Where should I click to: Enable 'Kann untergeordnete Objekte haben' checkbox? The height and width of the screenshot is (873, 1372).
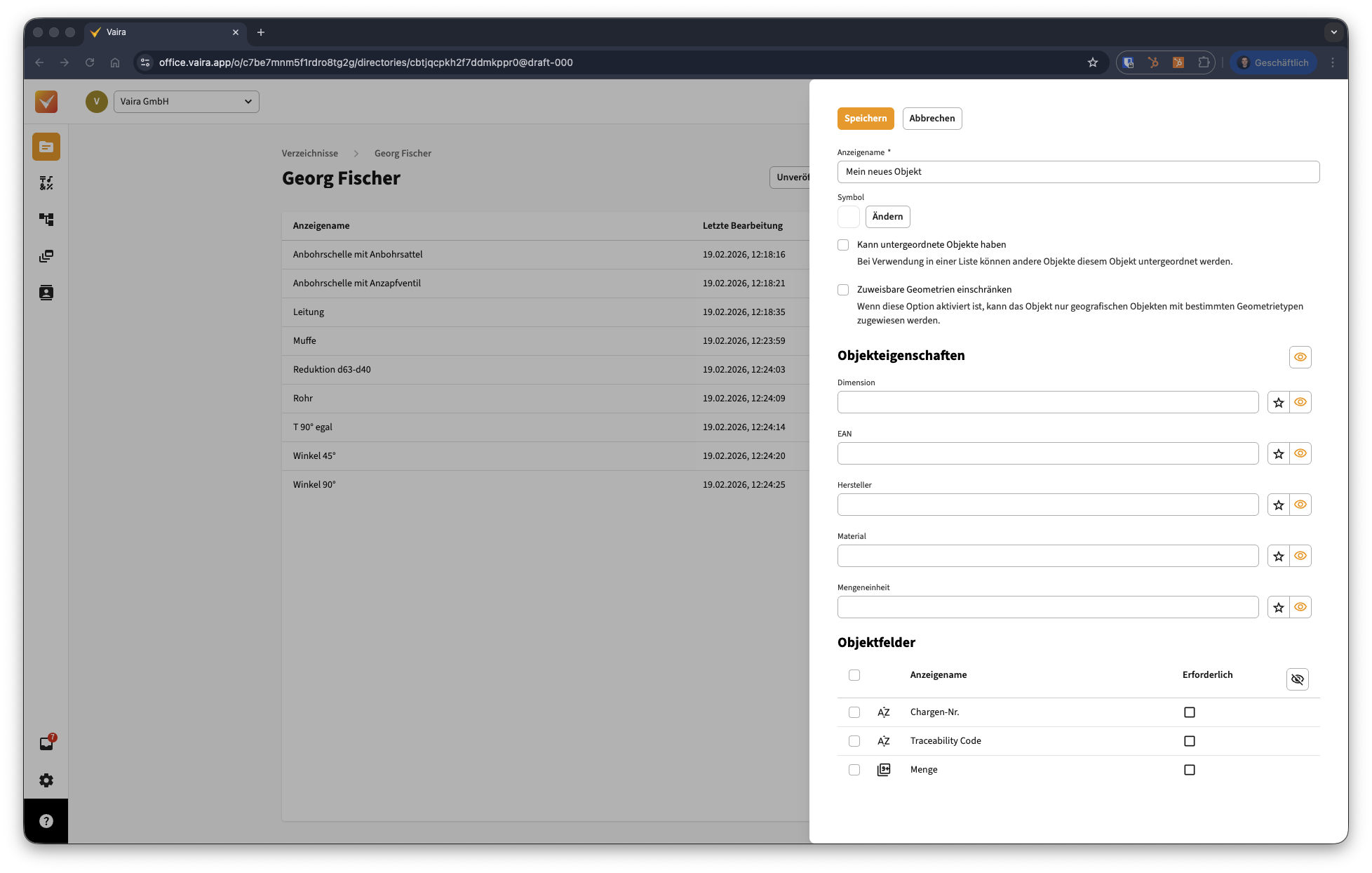(843, 245)
